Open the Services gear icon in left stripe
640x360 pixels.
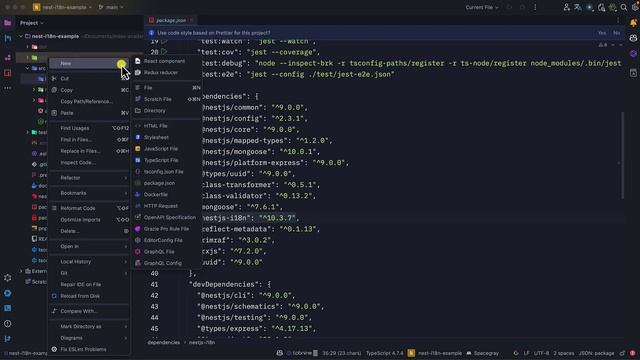(8, 278)
